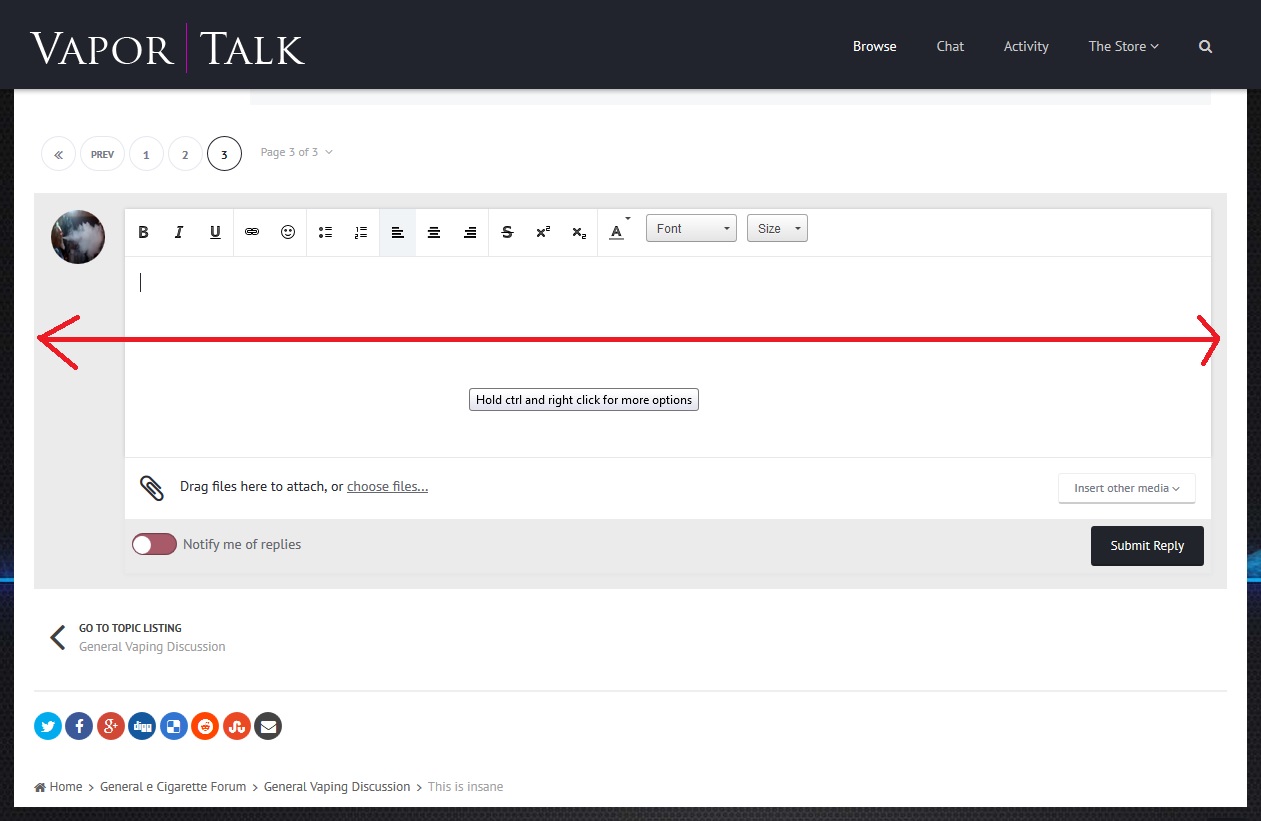
Task: Open the Font dropdown
Action: click(x=691, y=229)
